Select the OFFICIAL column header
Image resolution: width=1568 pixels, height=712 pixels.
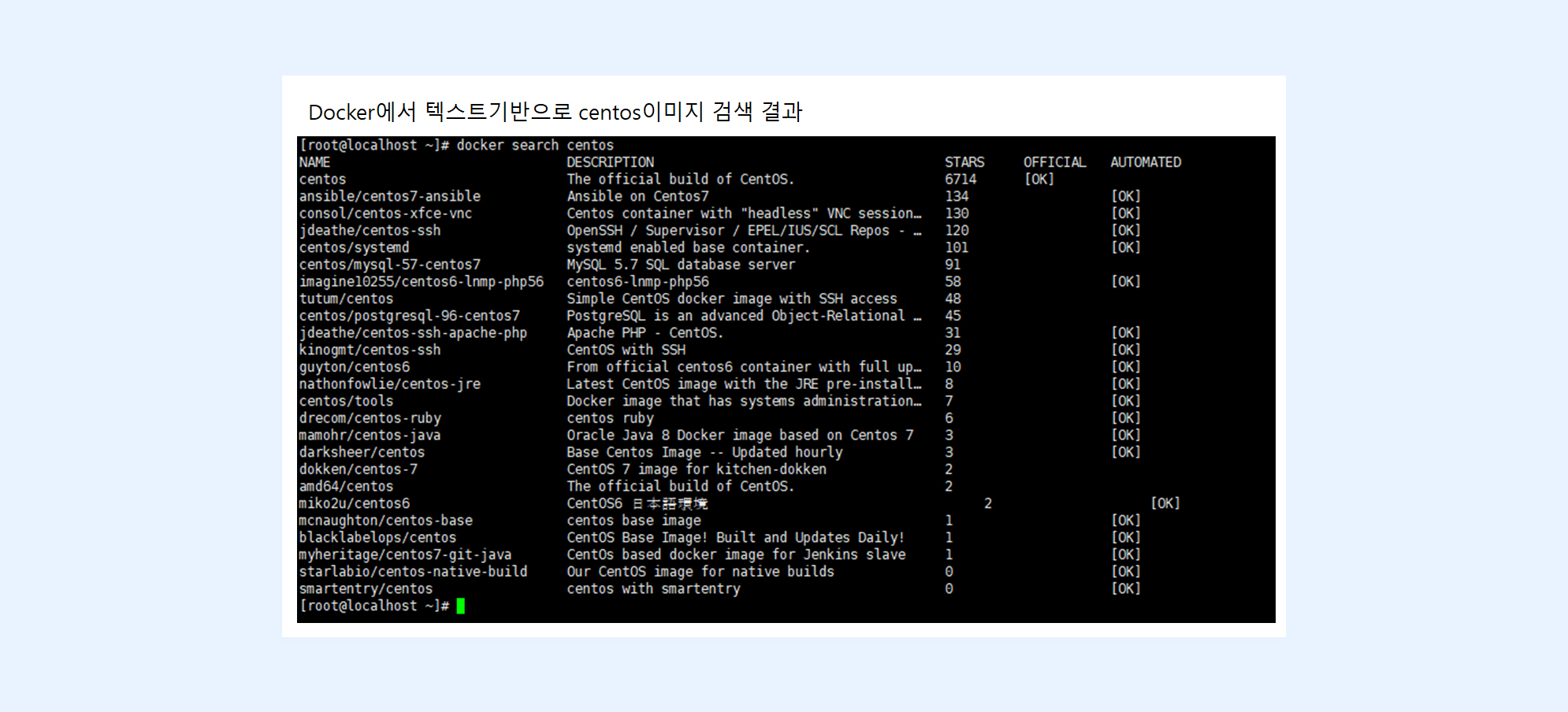(1054, 162)
